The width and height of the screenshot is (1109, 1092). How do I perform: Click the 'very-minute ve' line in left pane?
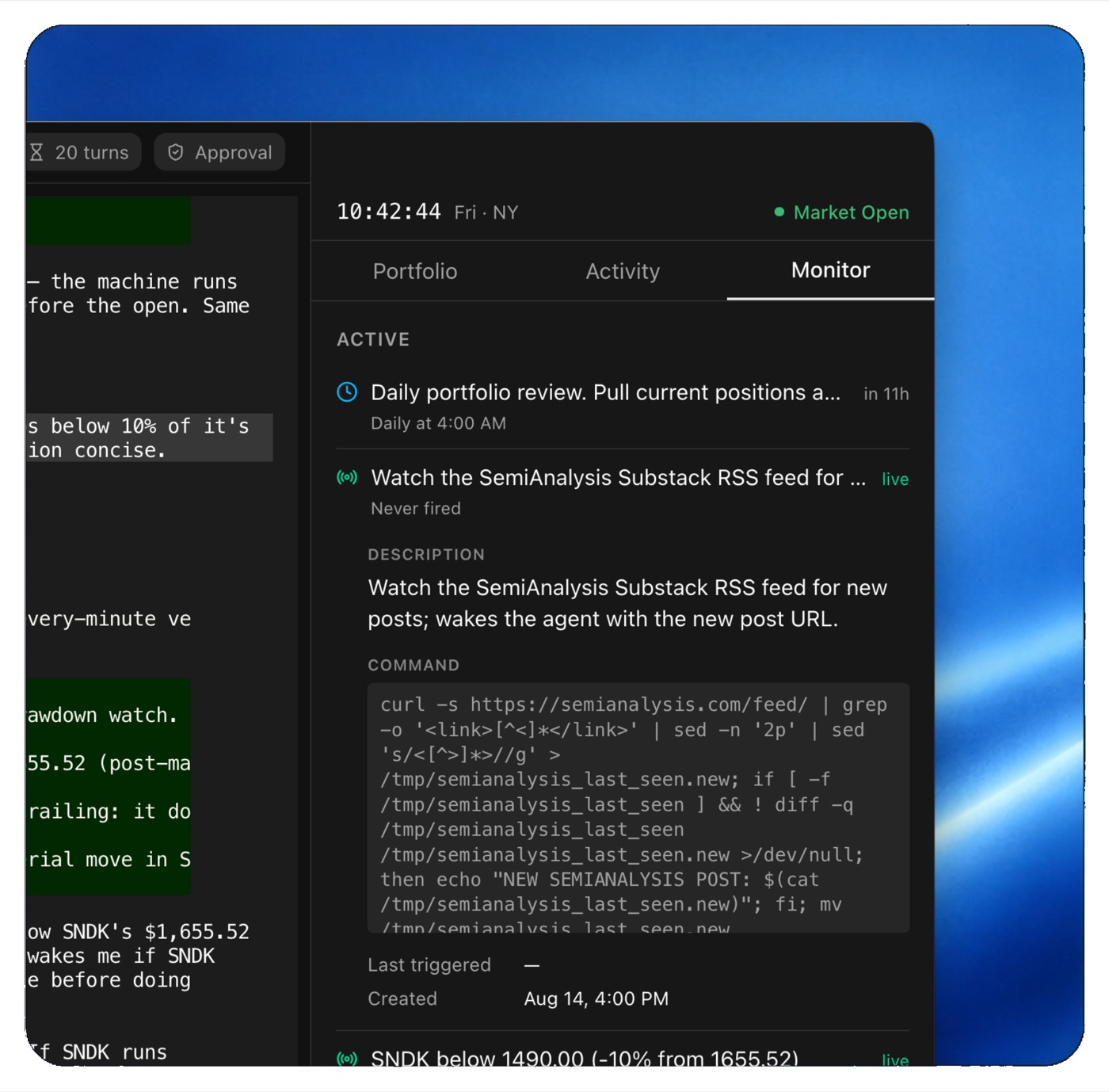pos(109,619)
